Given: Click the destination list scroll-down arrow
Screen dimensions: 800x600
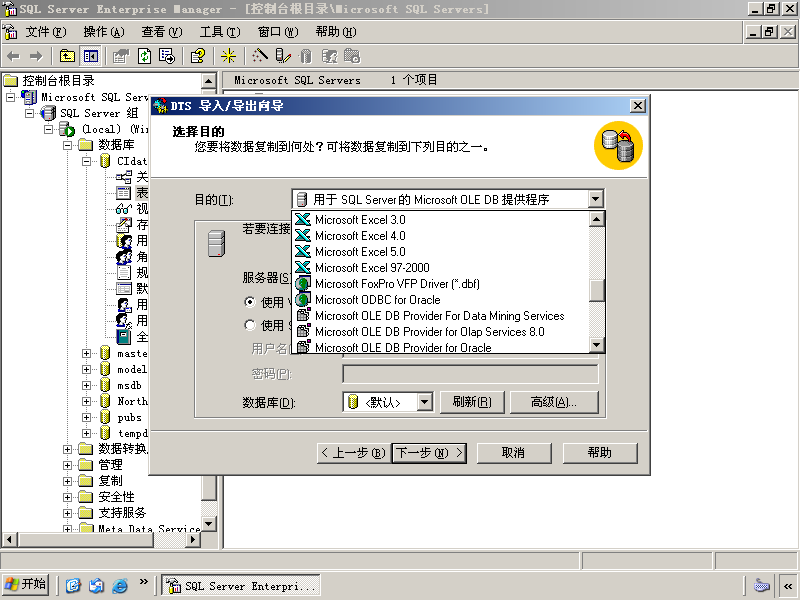Looking at the screenshot, I should coord(596,345).
